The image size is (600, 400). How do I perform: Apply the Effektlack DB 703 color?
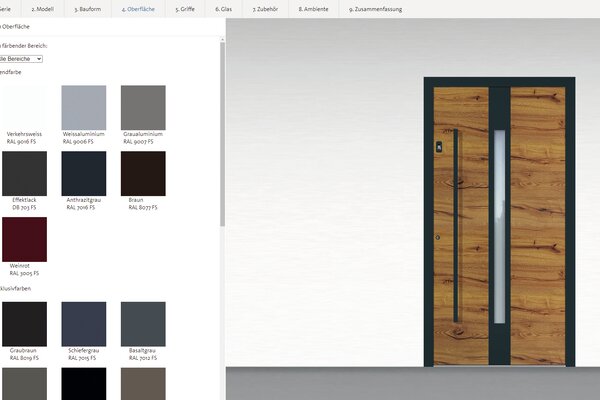pyautogui.click(x=24, y=173)
